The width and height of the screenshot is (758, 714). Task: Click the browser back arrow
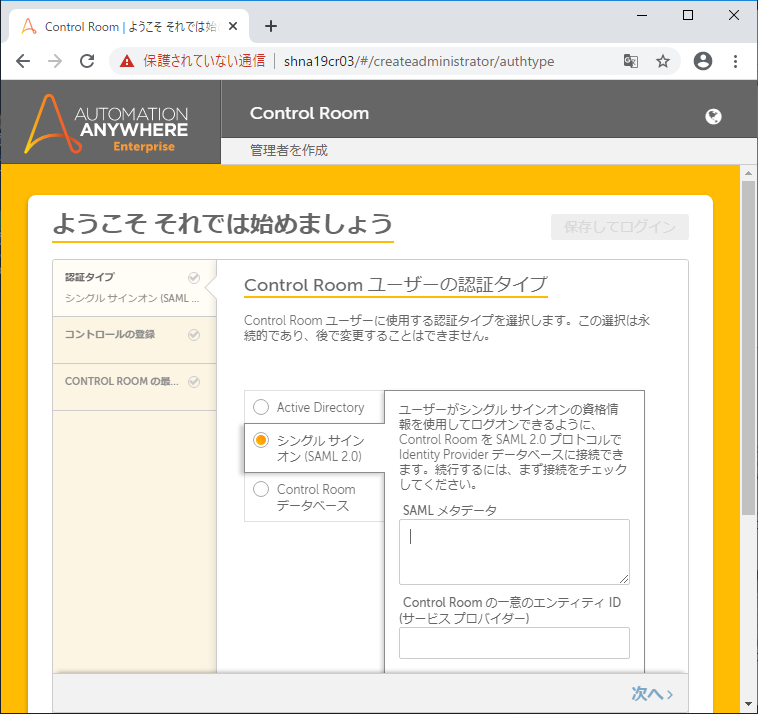(x=23, y=61)
